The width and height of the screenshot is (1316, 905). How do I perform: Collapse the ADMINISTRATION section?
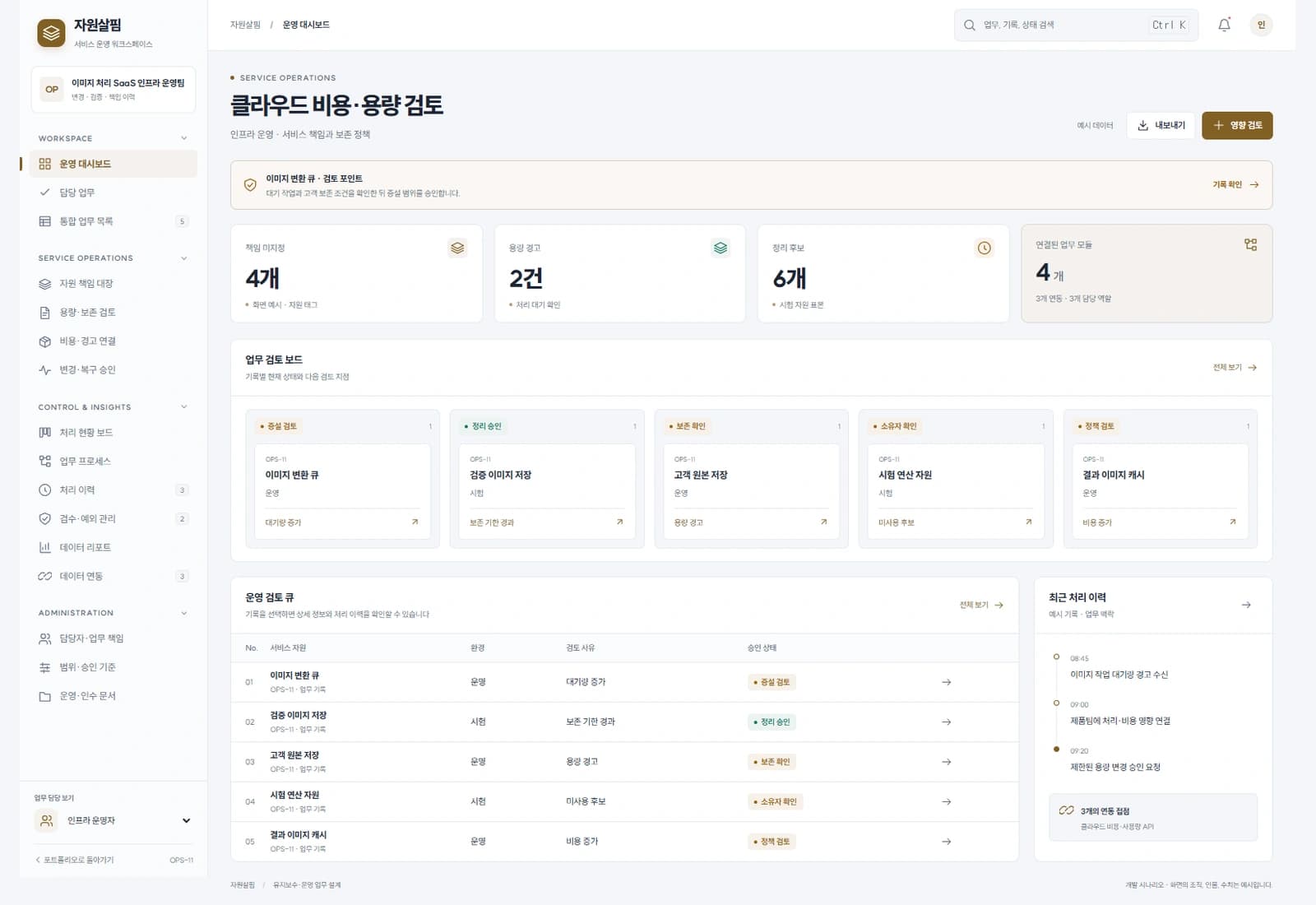(183, 613)
